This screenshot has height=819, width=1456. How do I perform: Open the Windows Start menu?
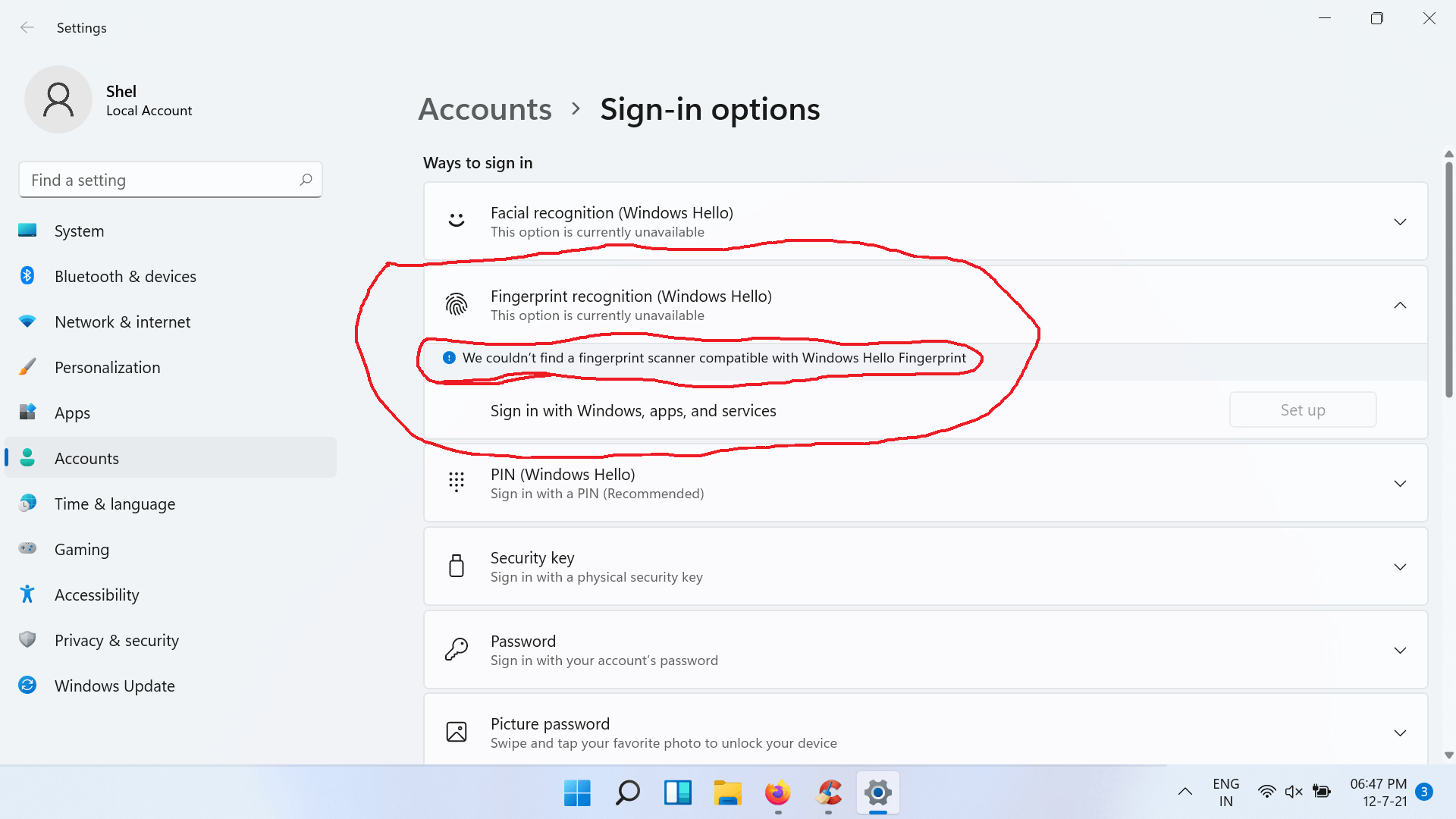pyautogui.click(x=577, y=793)
